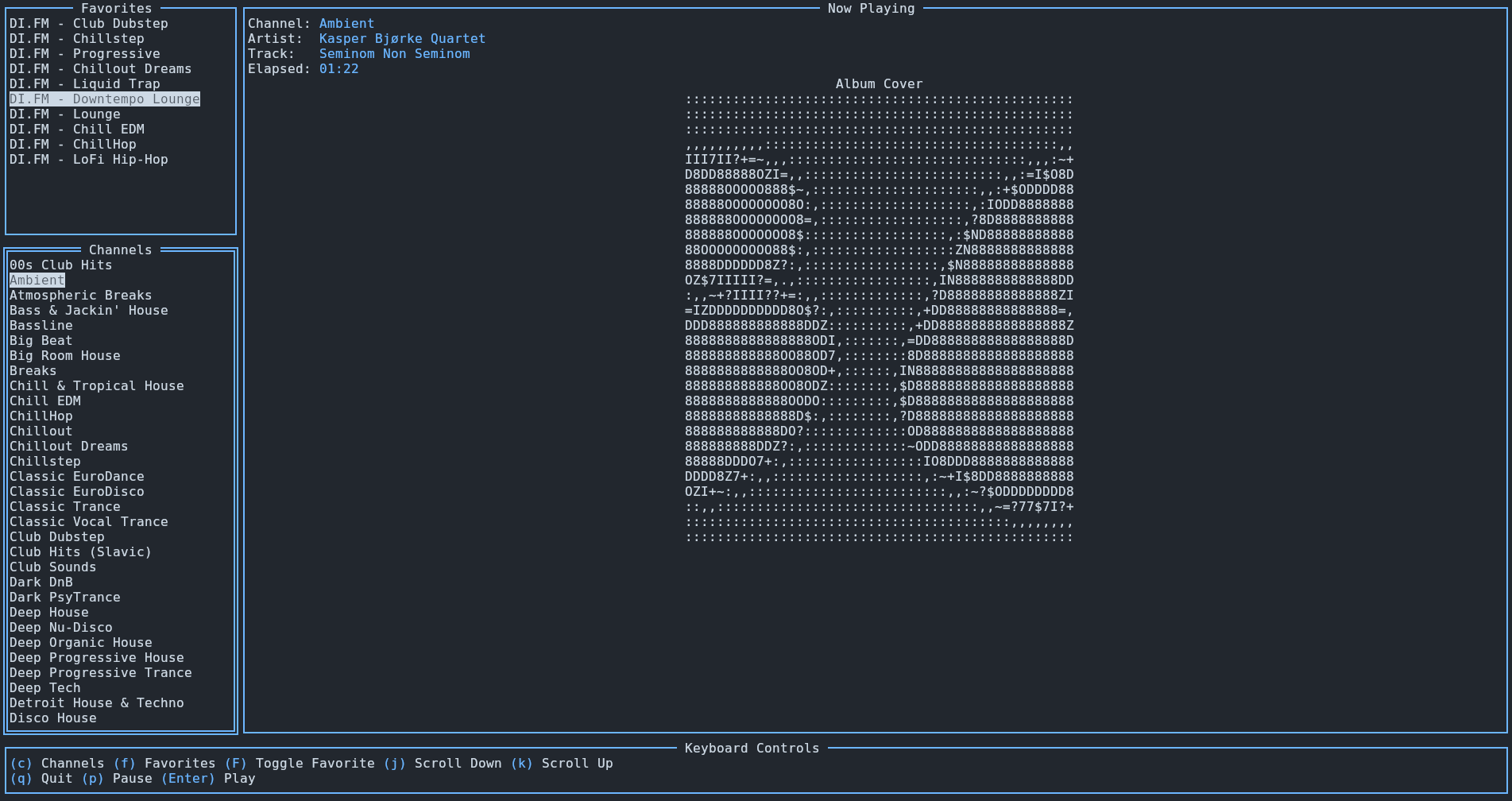The width and height of the screenshot is (1512, 801).
Task: Click the (p) Pause control hint
Action: click(117, 778)
